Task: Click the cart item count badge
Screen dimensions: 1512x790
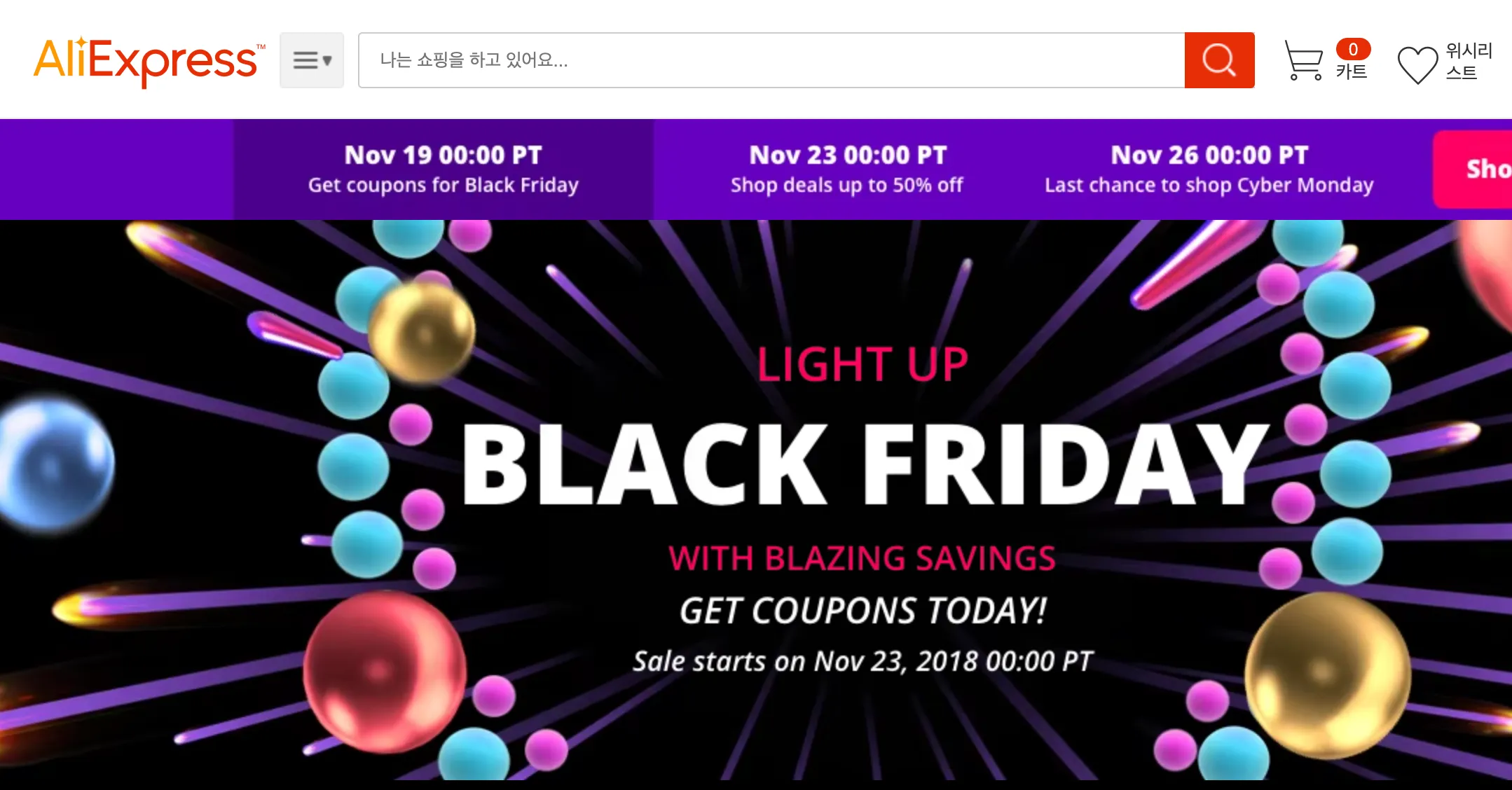Action: 1352,49
